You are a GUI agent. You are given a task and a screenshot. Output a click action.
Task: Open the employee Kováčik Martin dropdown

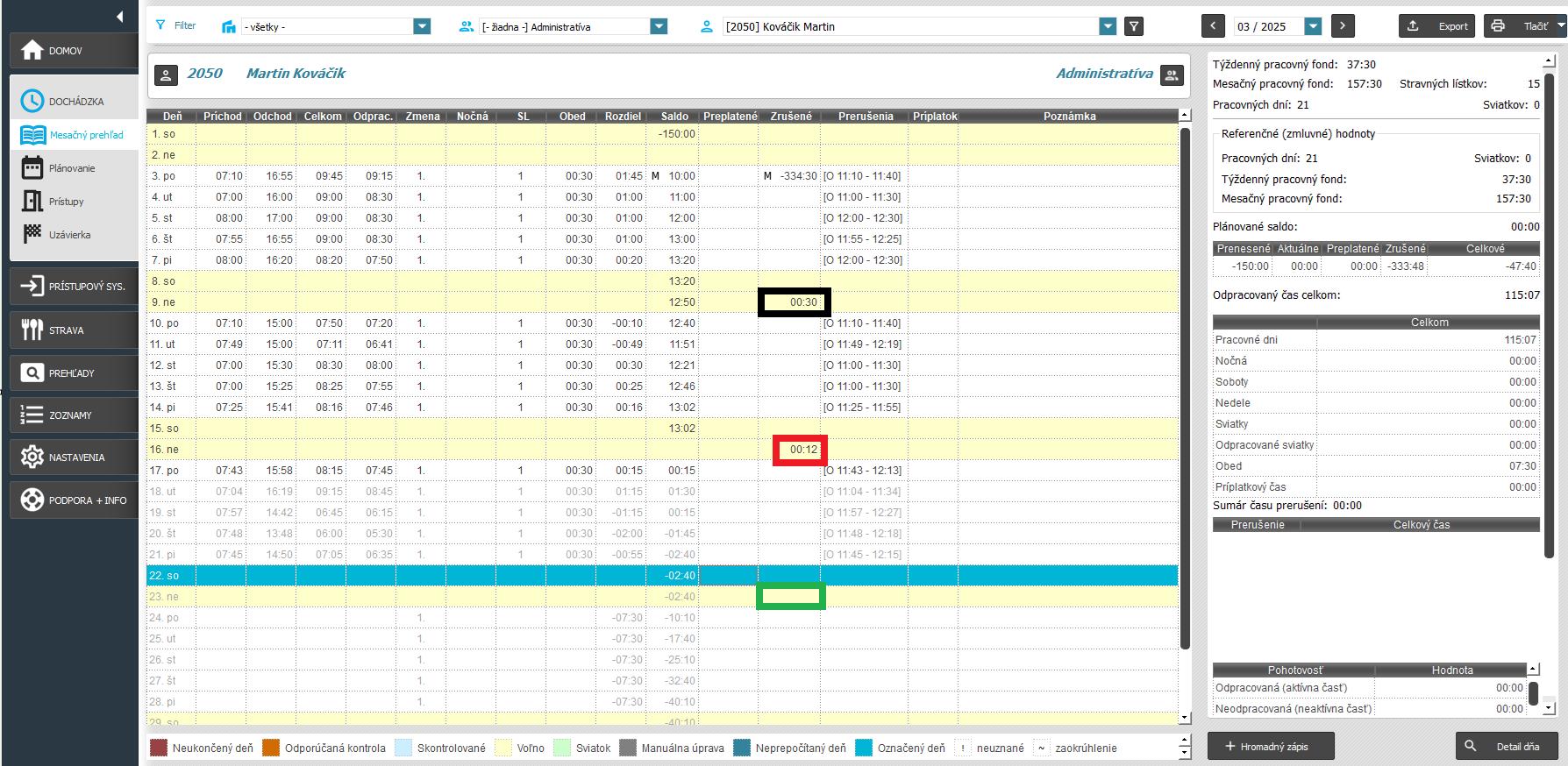[1108, 26]
